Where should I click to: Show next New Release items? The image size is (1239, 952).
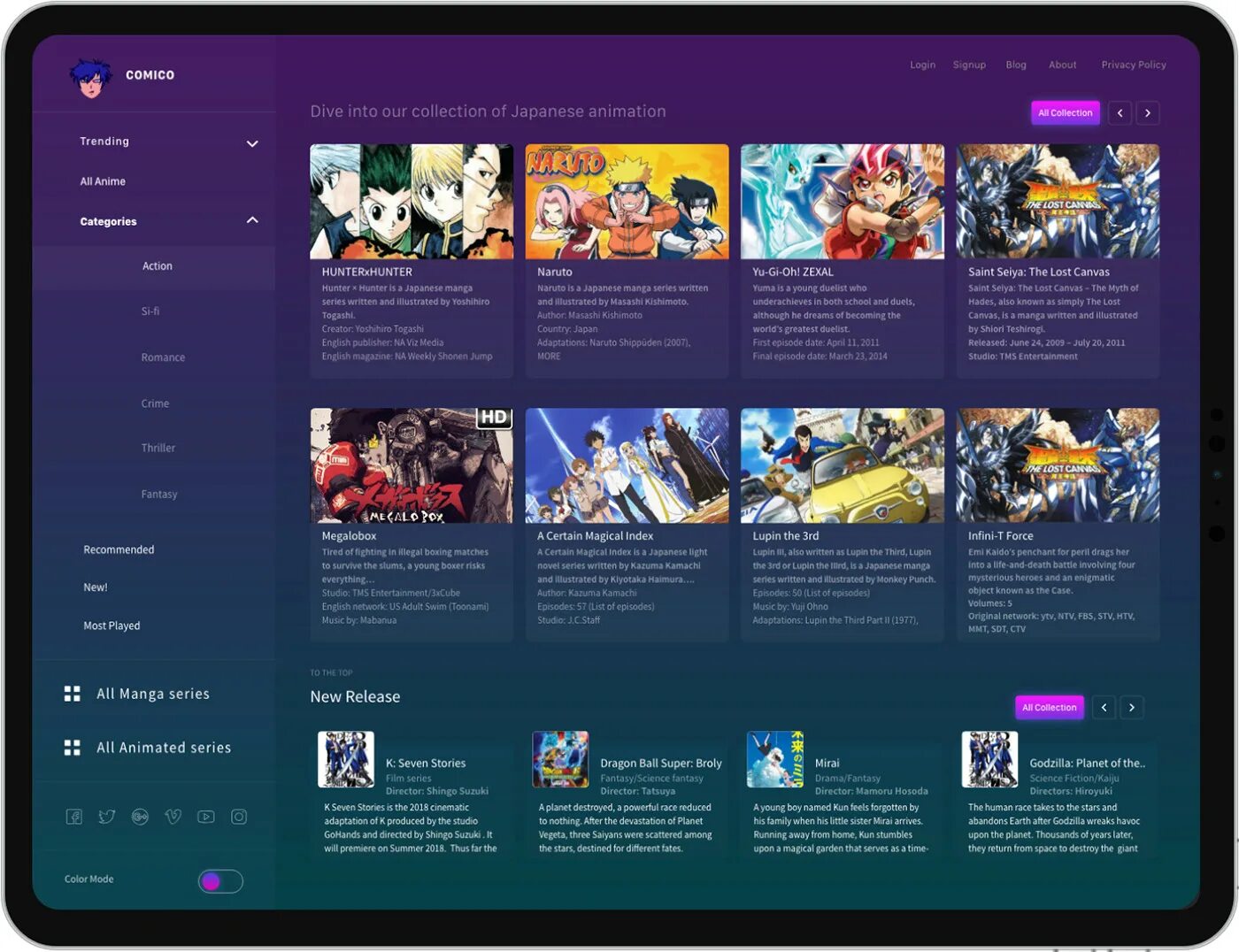[1132, 707]
